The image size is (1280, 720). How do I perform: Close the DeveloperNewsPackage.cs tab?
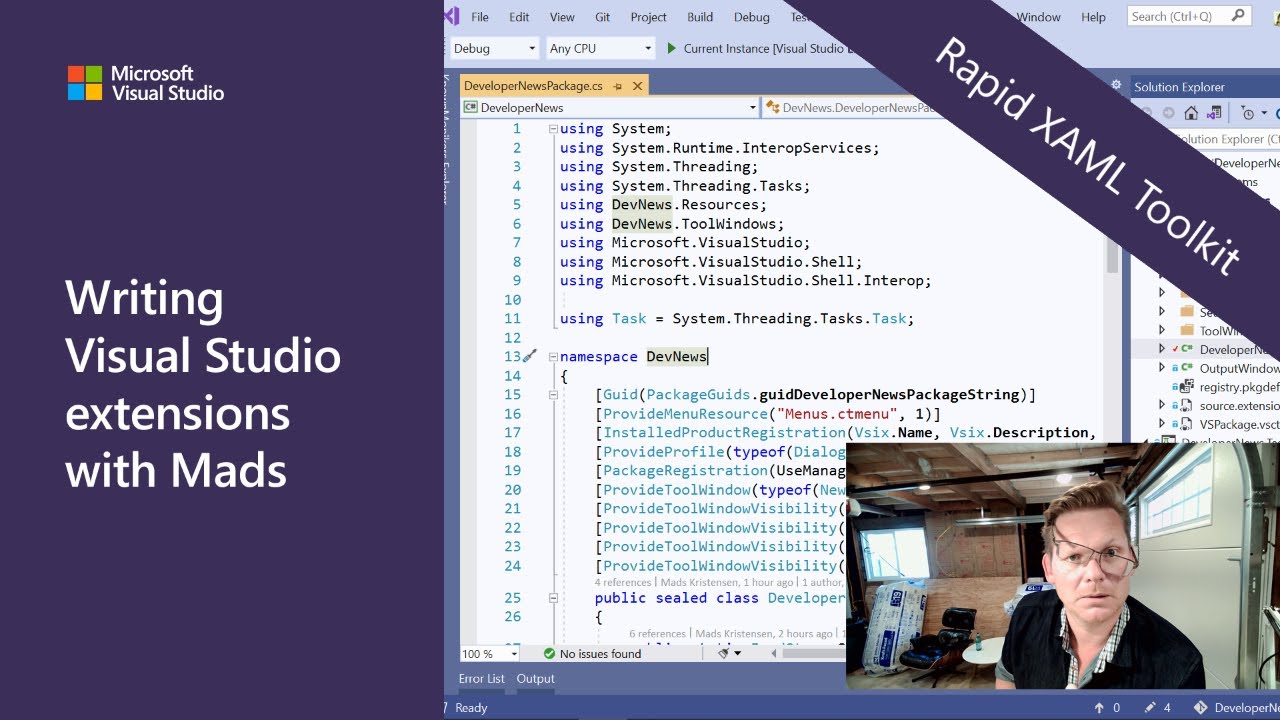[x=637, y=86]
